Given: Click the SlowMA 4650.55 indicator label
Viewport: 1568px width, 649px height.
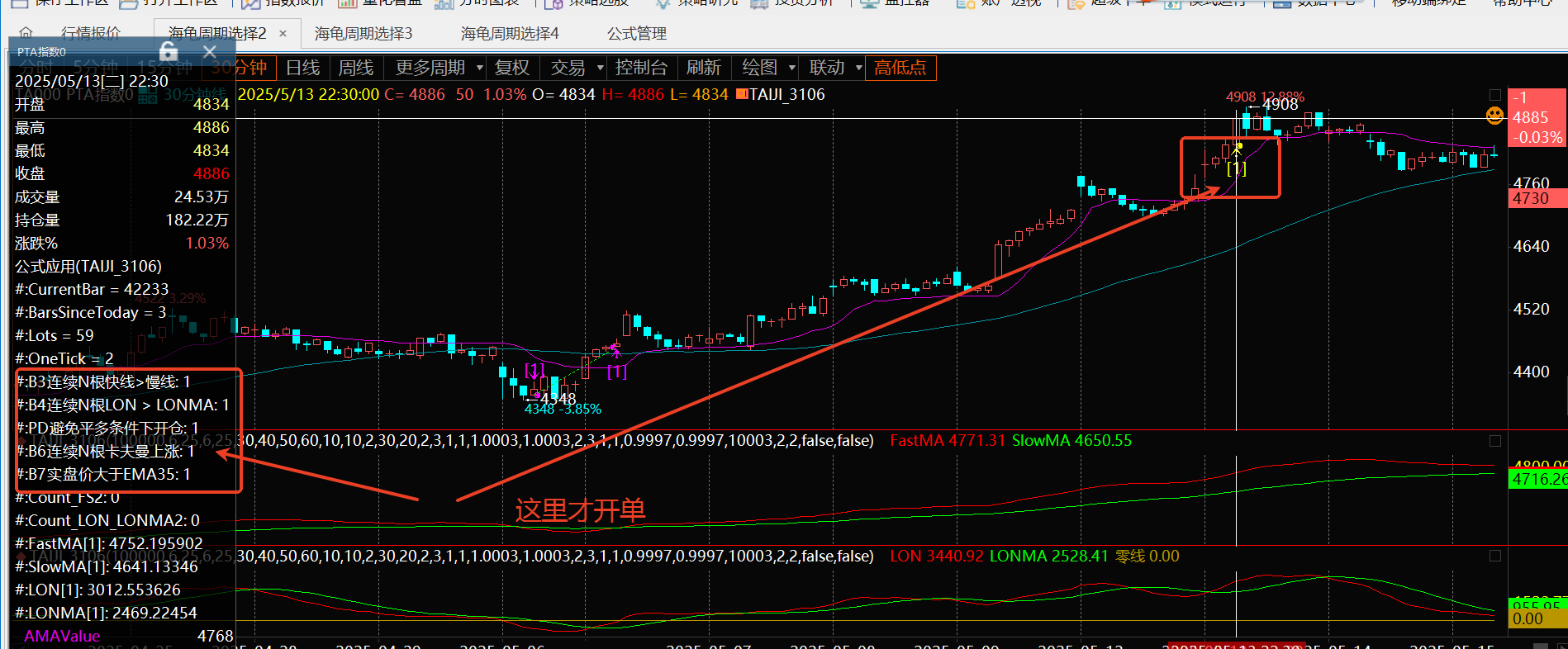Looking at the screenshot, I should pos(1071,441).
